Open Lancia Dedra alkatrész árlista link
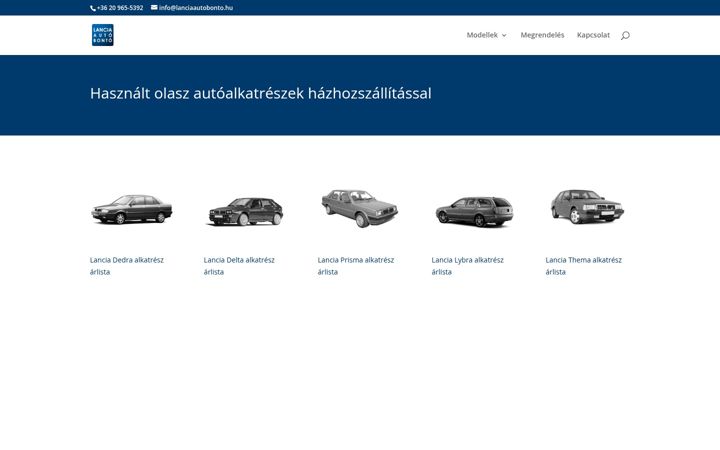 [x=127, y=266]
